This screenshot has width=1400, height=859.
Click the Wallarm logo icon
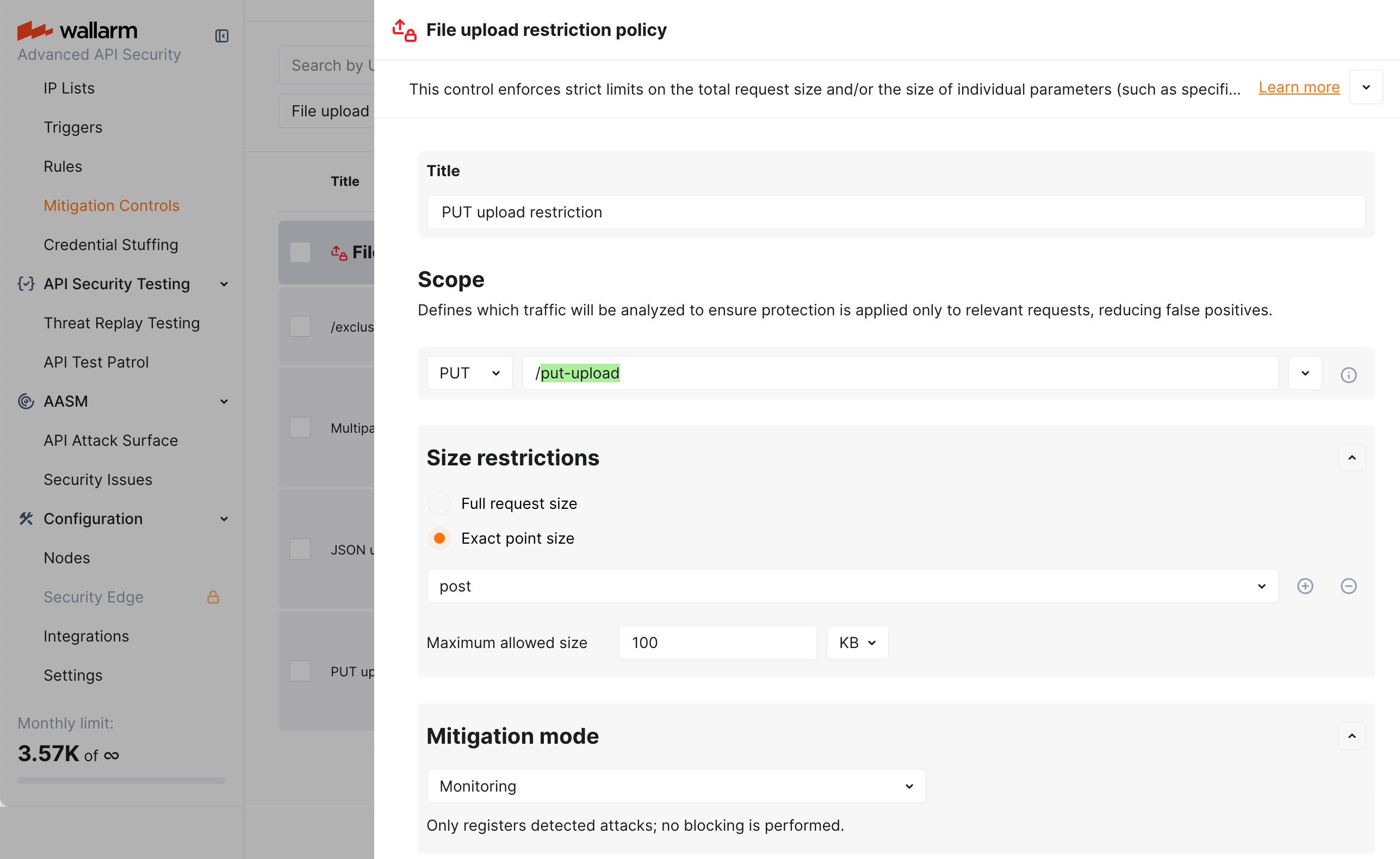35,30
